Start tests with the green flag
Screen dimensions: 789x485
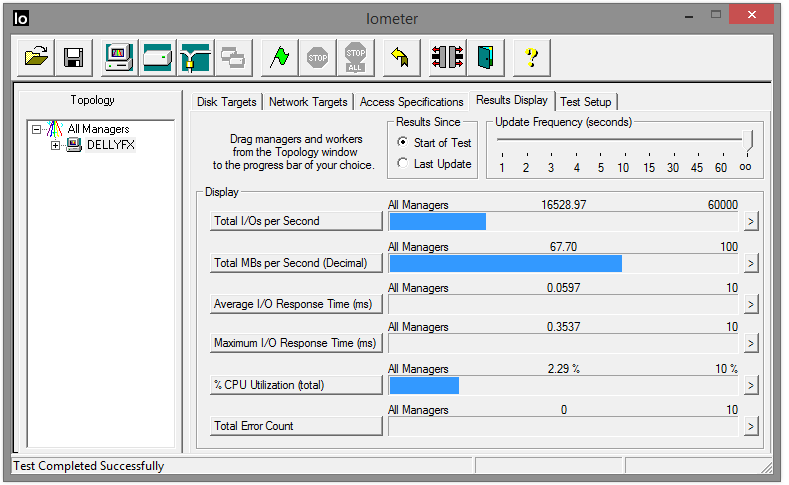(279, 57)
